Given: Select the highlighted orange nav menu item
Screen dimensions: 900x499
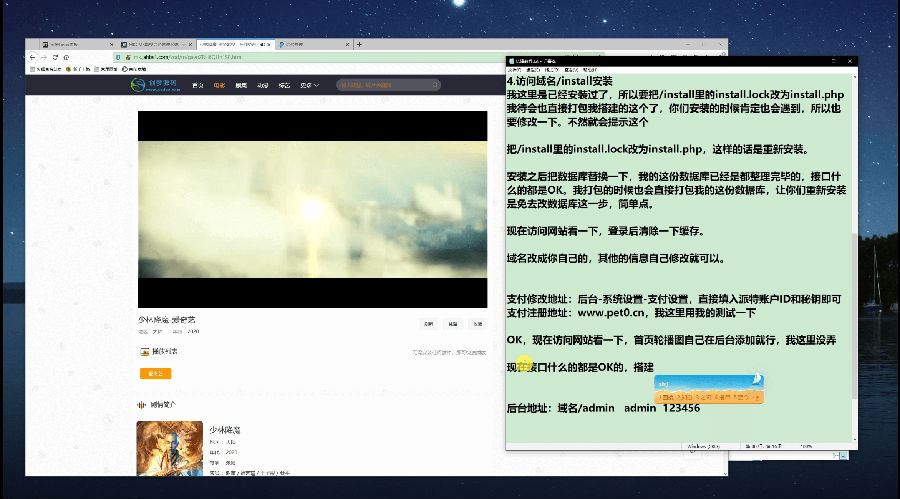Looking at the screenshot, I should (218, 86).
